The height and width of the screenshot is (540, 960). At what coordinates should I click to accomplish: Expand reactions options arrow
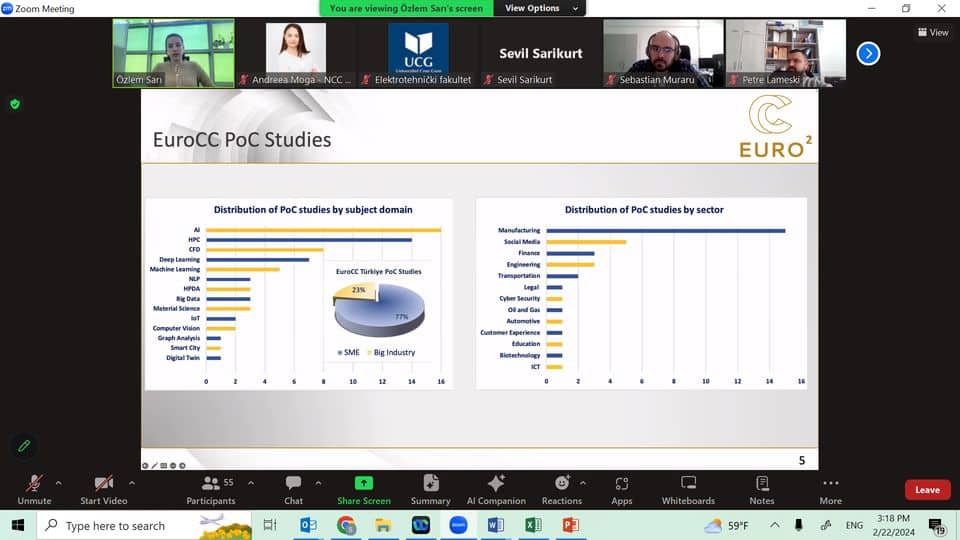(583, 483)
